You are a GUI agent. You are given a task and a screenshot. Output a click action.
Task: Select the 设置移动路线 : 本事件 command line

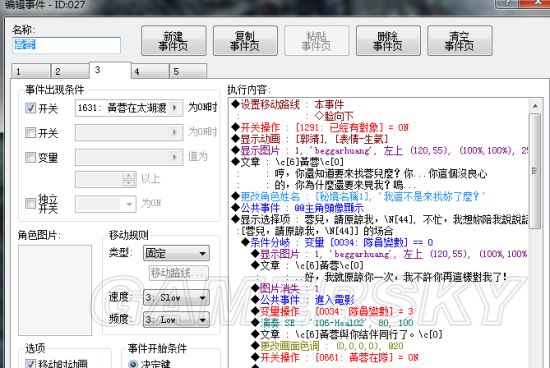[x=288, y=104]
